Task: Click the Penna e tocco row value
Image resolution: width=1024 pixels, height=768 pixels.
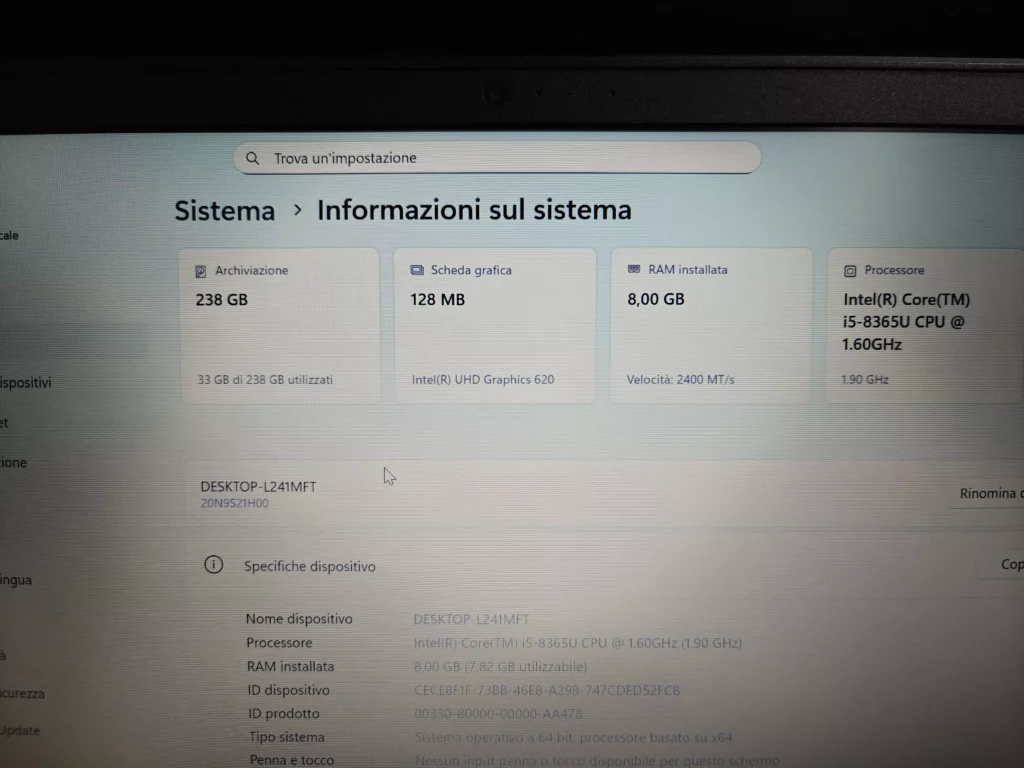Action: click(597, 761)
